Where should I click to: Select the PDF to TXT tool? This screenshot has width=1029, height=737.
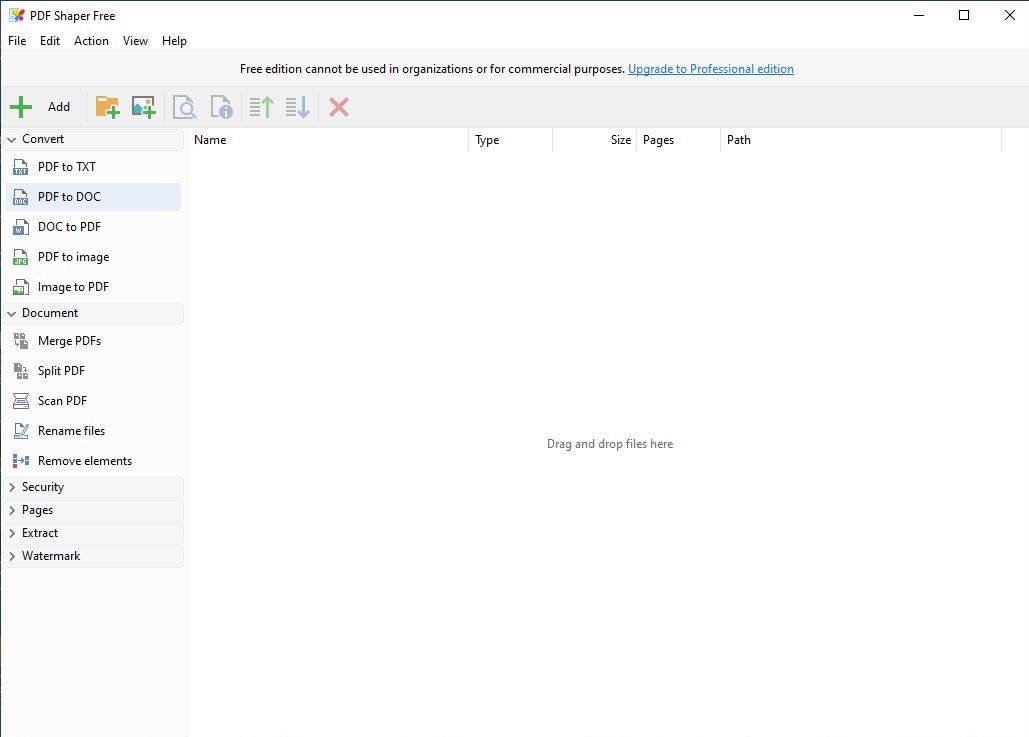[93, 167]
